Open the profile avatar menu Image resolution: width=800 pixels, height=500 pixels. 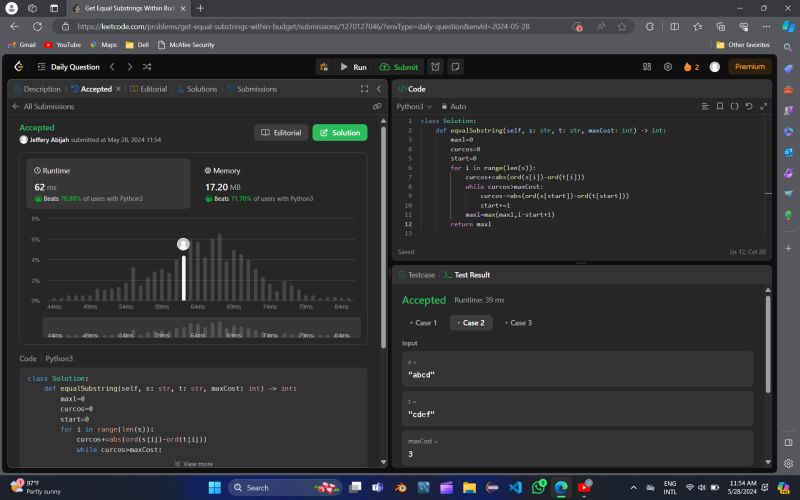pyautogui.click(x=715, y=67)
